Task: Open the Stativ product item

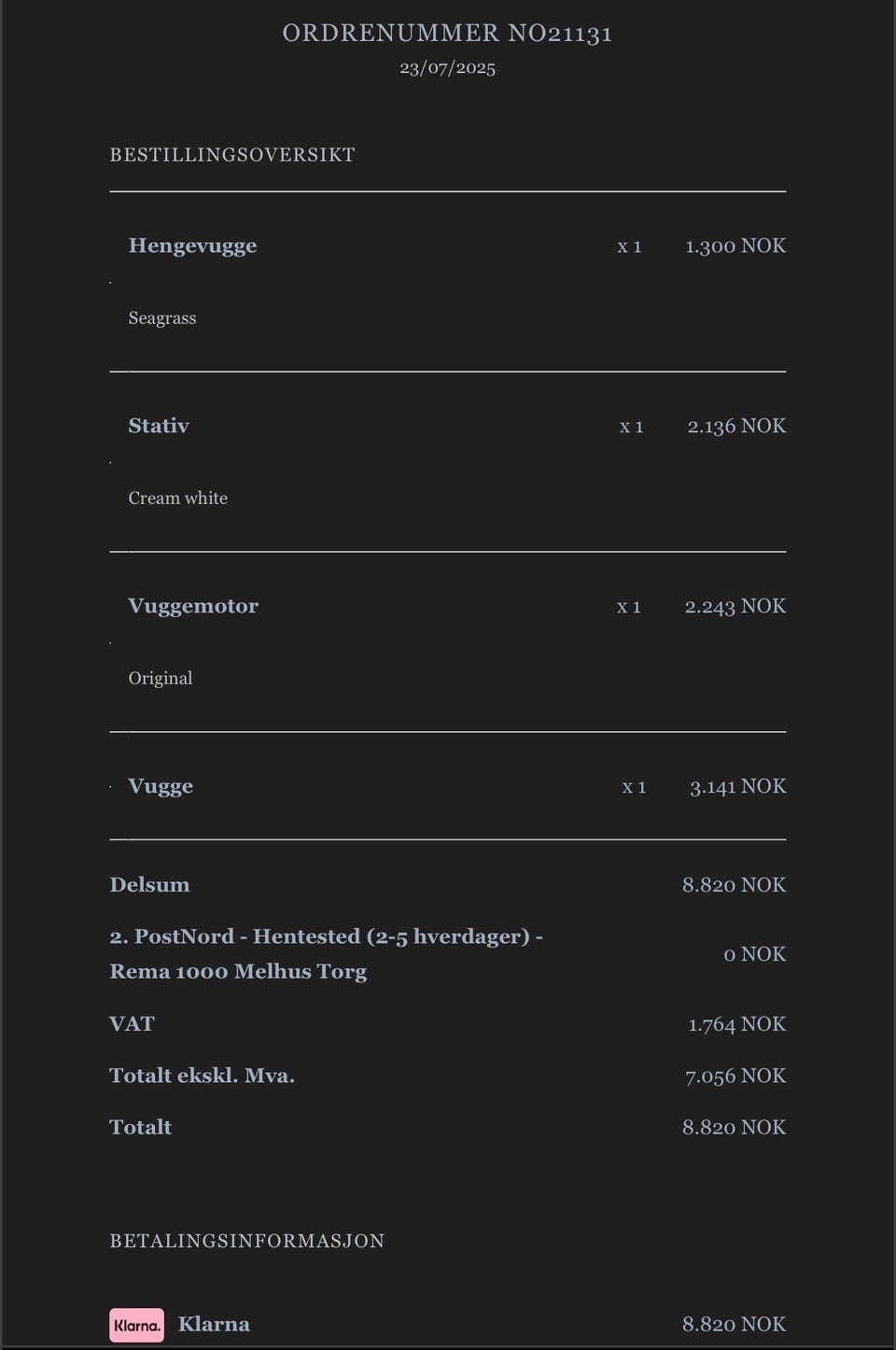Action: pos(159,426)
